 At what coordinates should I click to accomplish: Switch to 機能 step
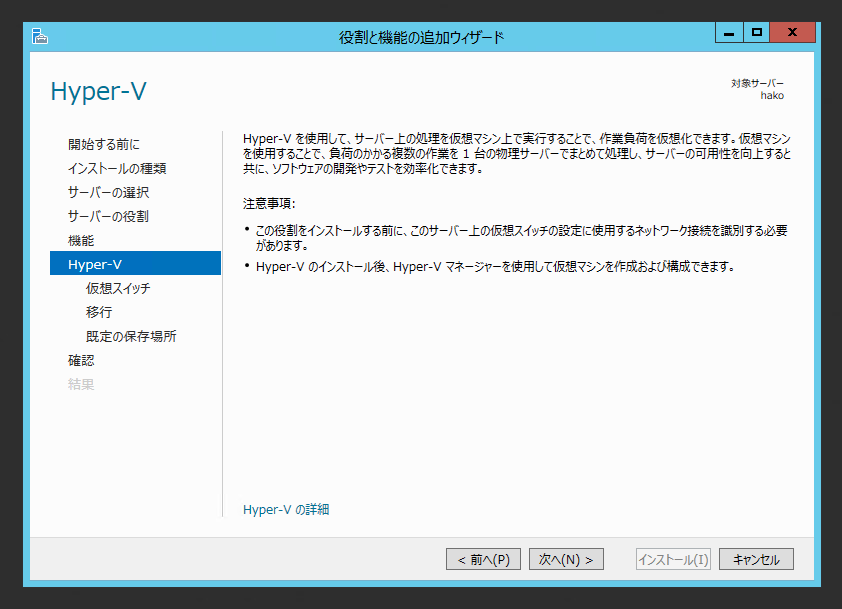[81, 240]
